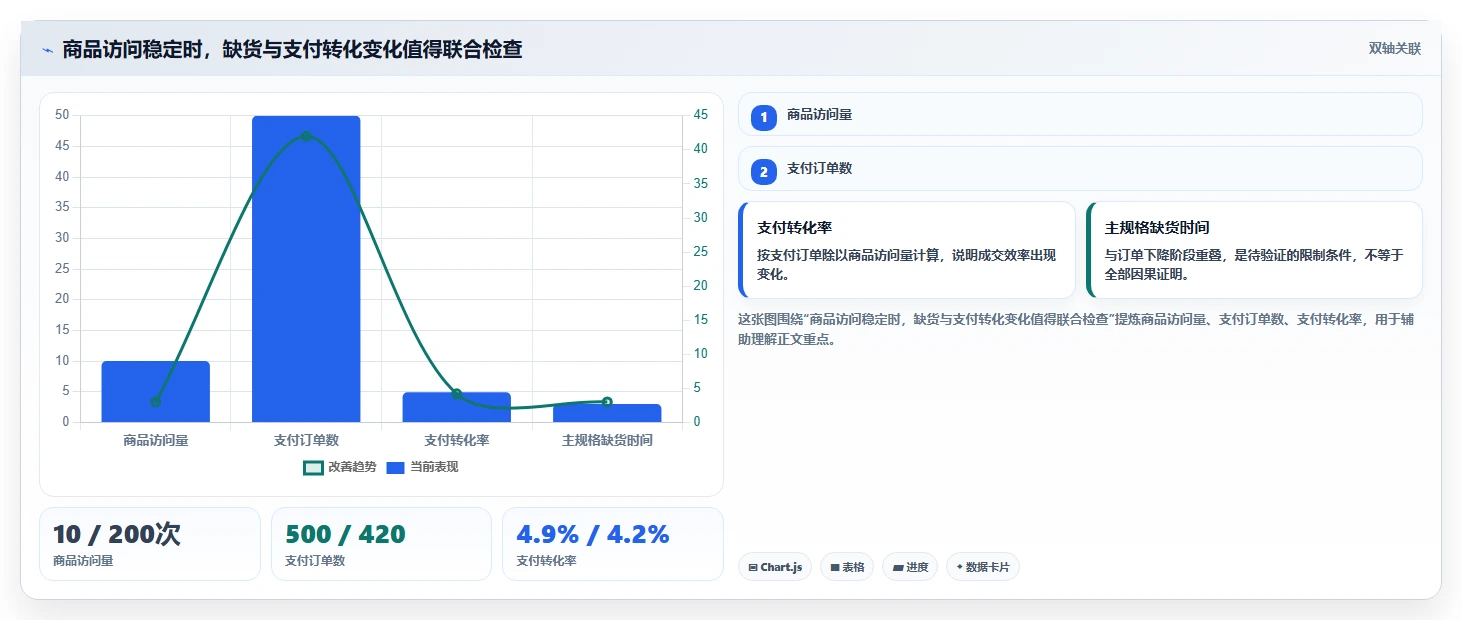Select the 表格 tag chip
Viewport: 1462px width, 620px height.
pos(847,567)
